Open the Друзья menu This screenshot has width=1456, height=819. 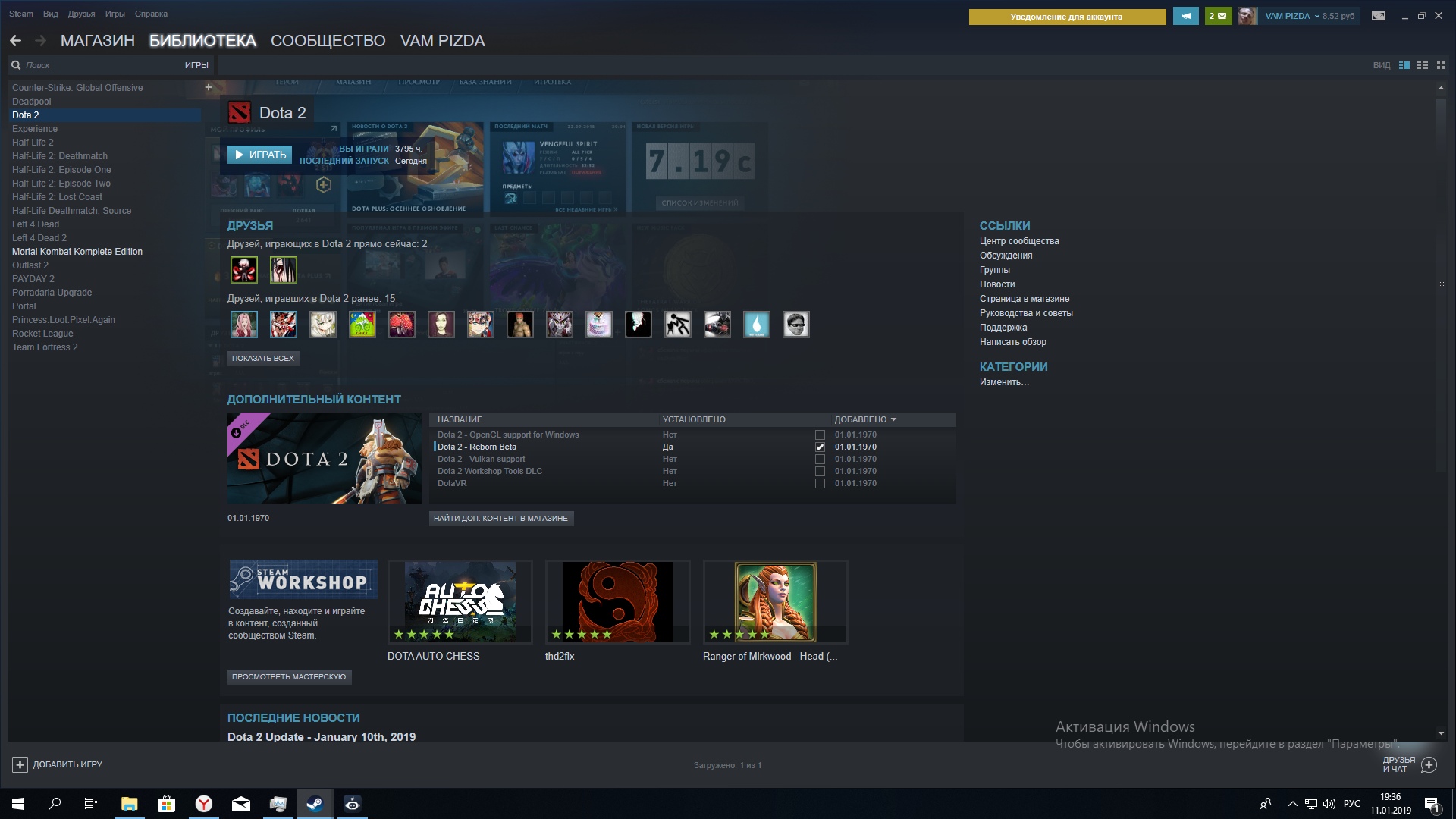(81, 14)
